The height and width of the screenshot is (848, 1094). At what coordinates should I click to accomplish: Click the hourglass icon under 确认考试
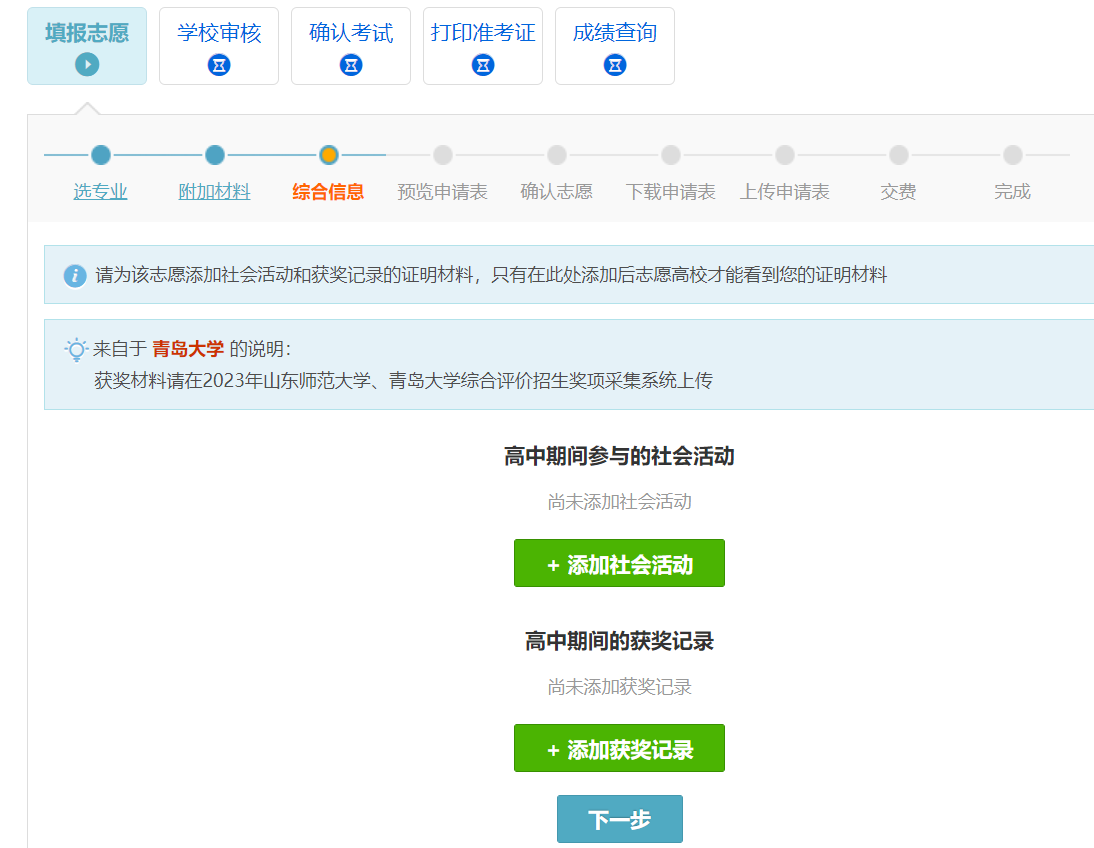click(351, 65)
